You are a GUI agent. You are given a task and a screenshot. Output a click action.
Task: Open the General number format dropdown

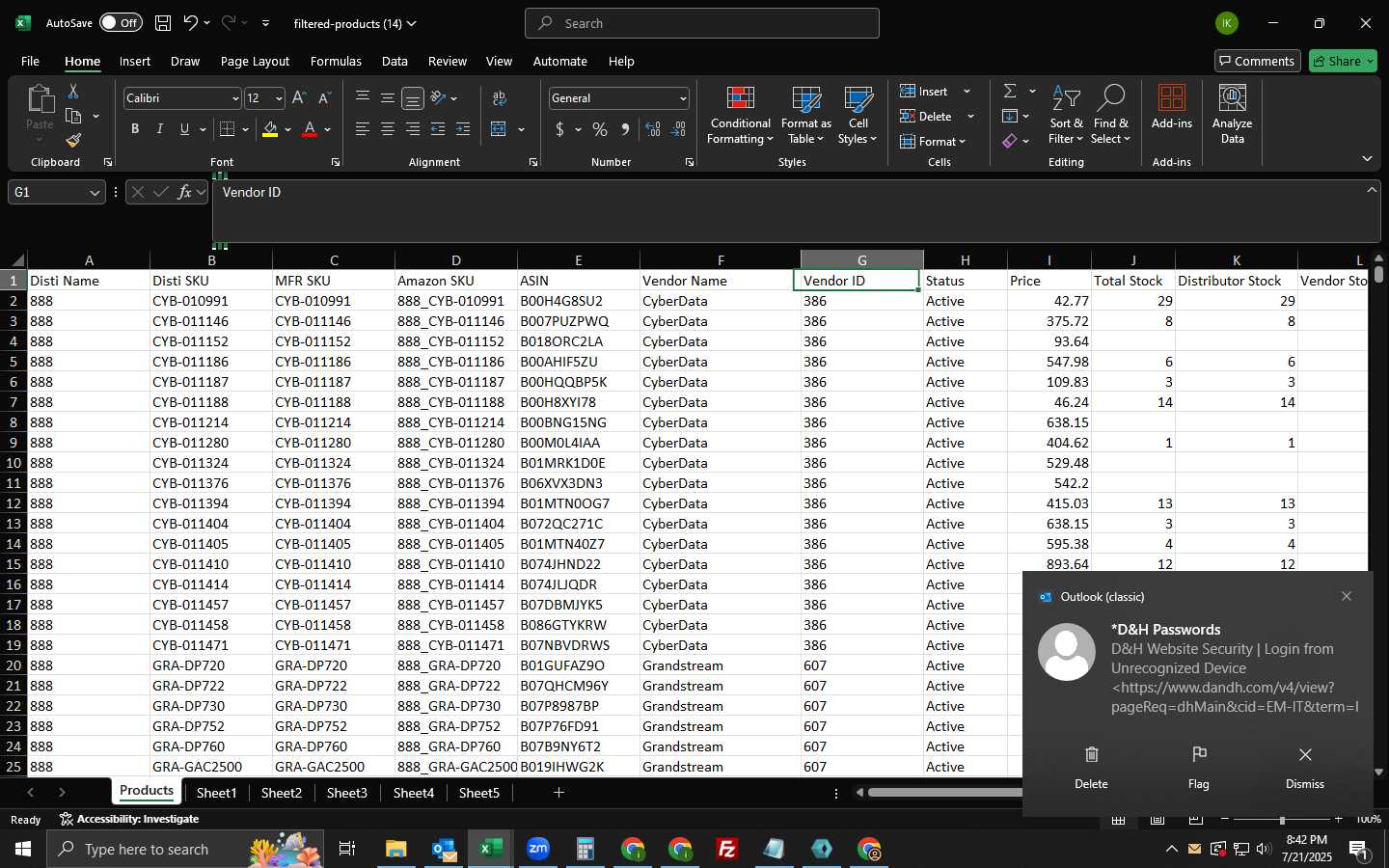point(683,98)
